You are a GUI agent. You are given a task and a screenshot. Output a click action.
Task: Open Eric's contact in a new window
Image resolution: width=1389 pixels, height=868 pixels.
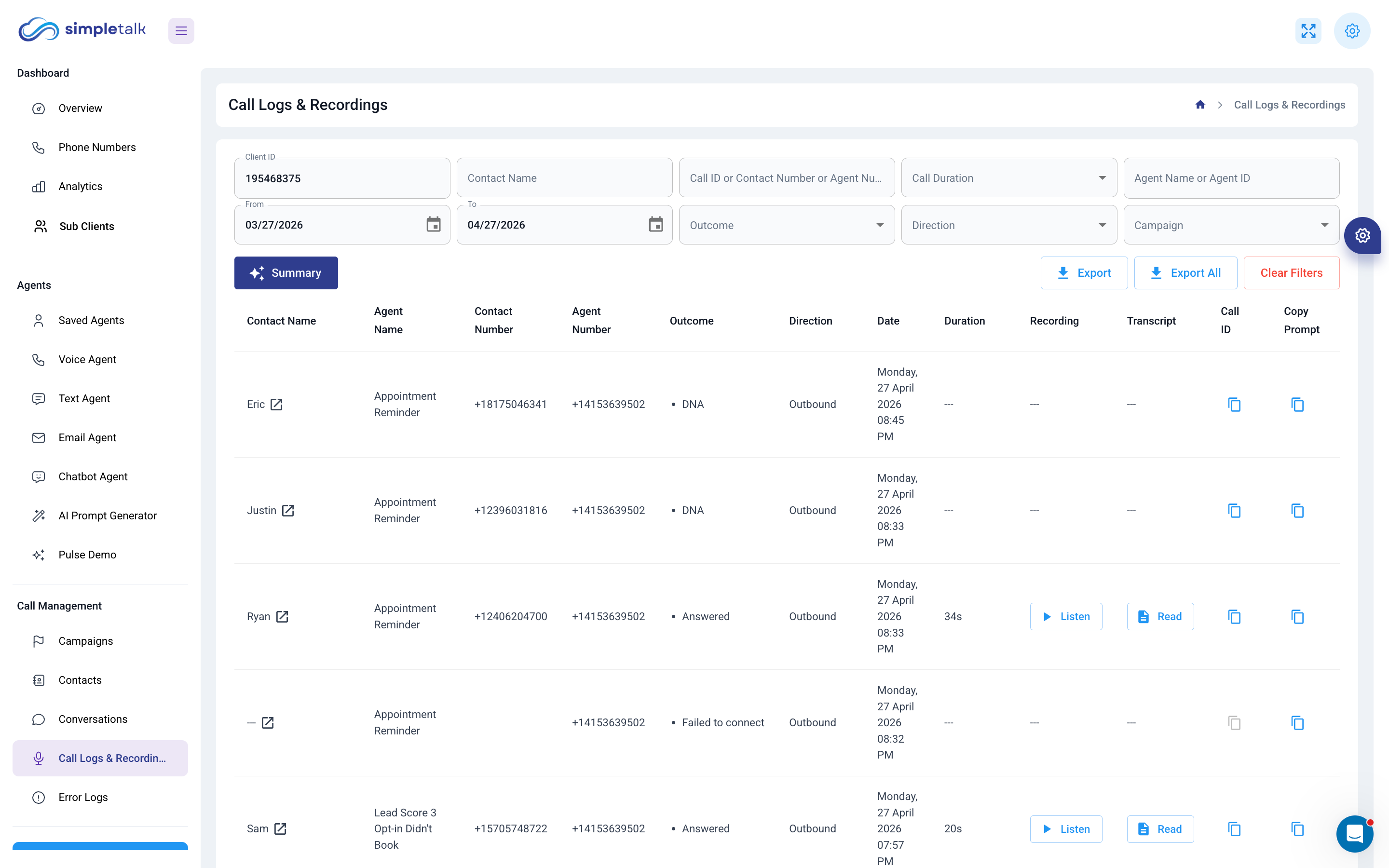pos(278,404)
